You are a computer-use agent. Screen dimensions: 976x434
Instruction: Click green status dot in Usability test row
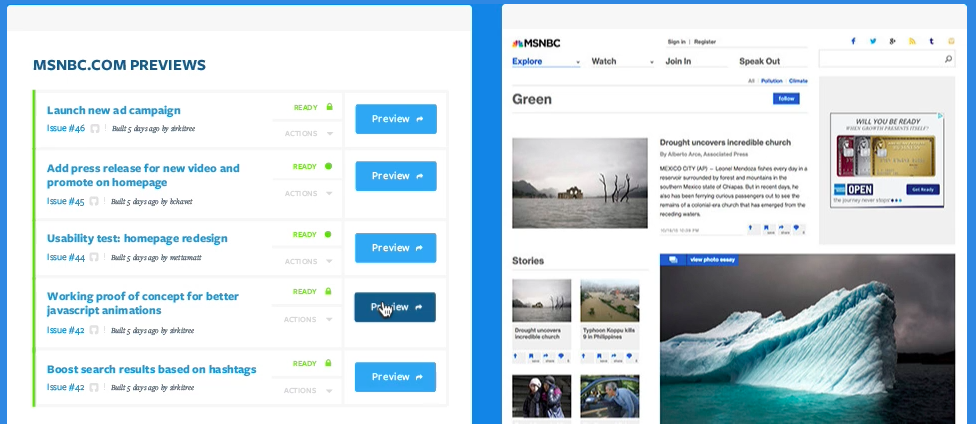coord(328,234)
